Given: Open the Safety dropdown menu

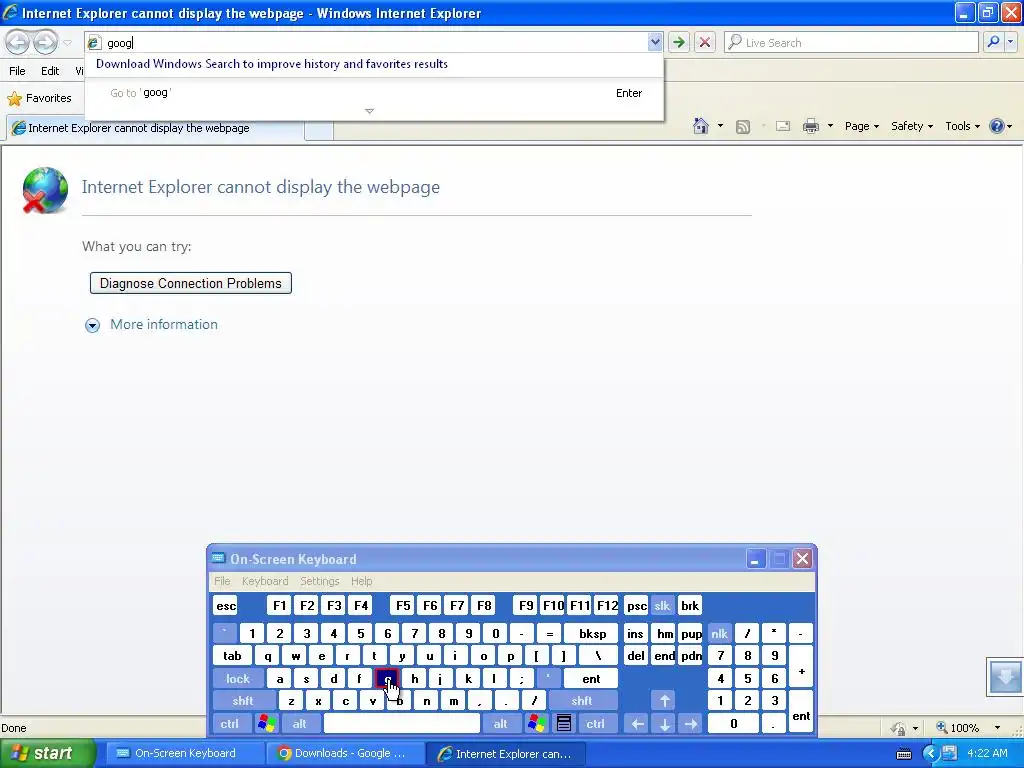Looking at the screenshot, I should pos(912,126).
